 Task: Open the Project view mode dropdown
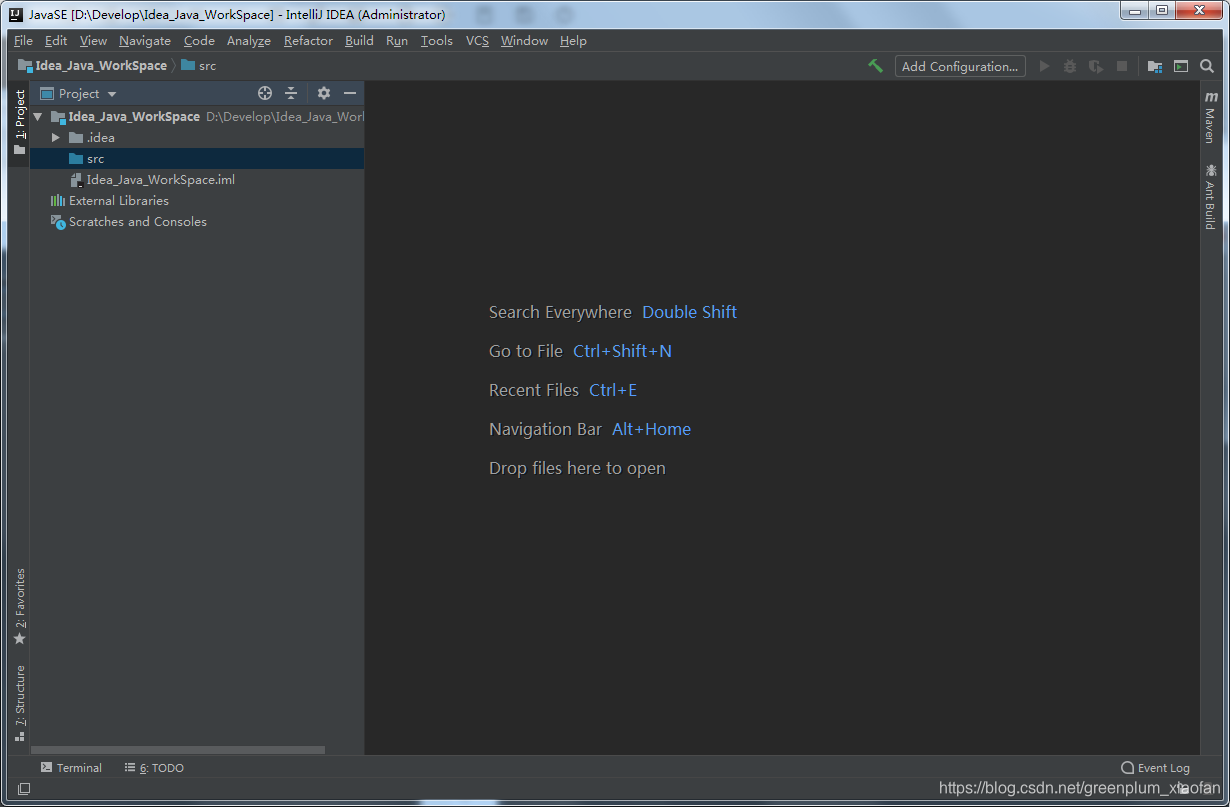tap(79, 93)
